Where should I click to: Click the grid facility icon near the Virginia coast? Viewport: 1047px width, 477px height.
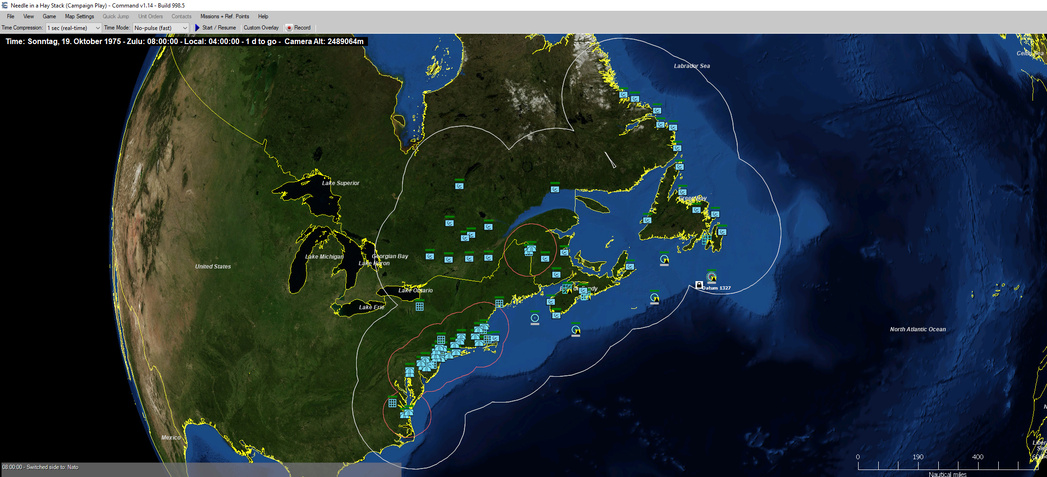[392, 402]
